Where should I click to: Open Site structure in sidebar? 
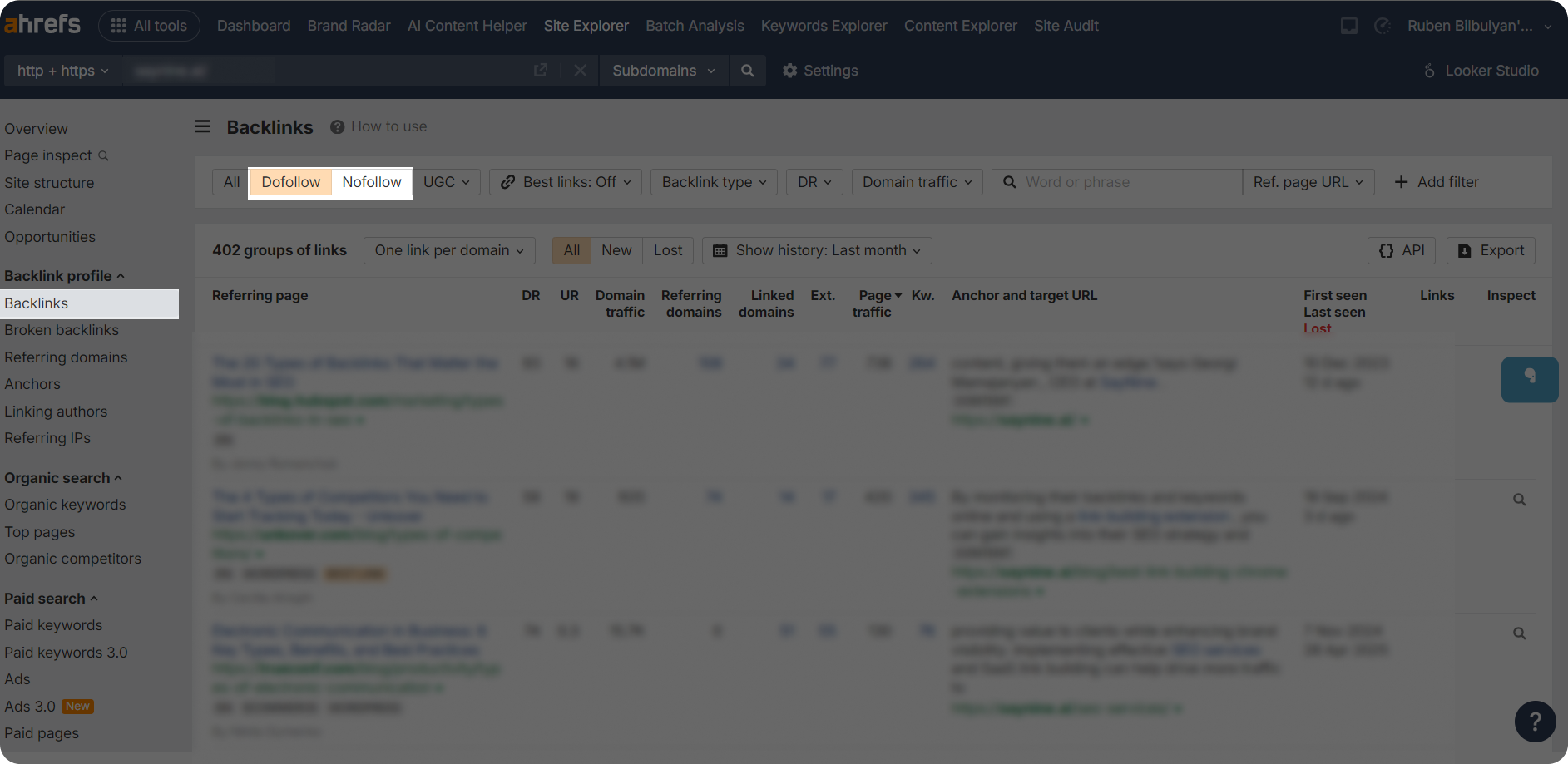coord(49,183)
